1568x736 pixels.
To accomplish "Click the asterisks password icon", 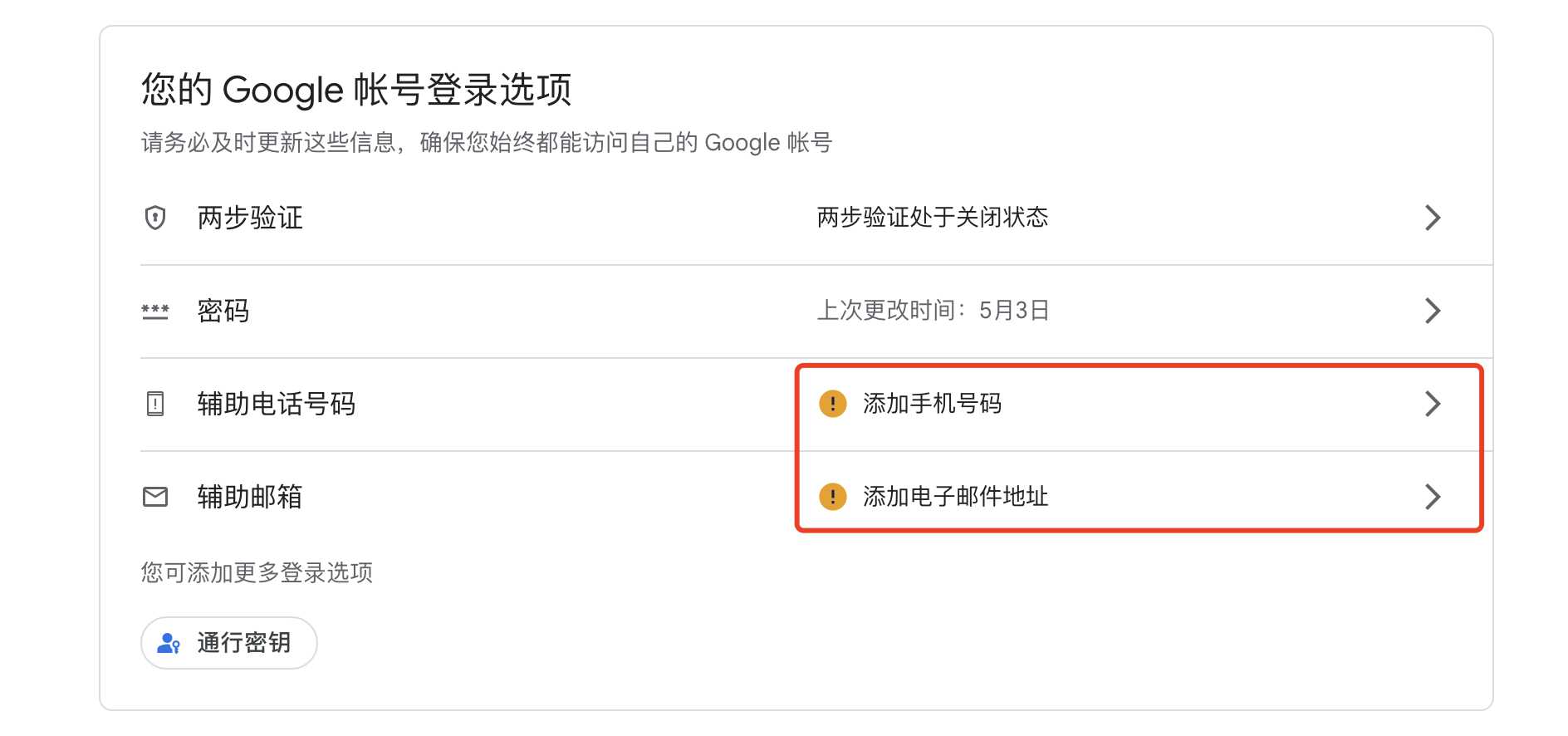I will tap(155, 312).
